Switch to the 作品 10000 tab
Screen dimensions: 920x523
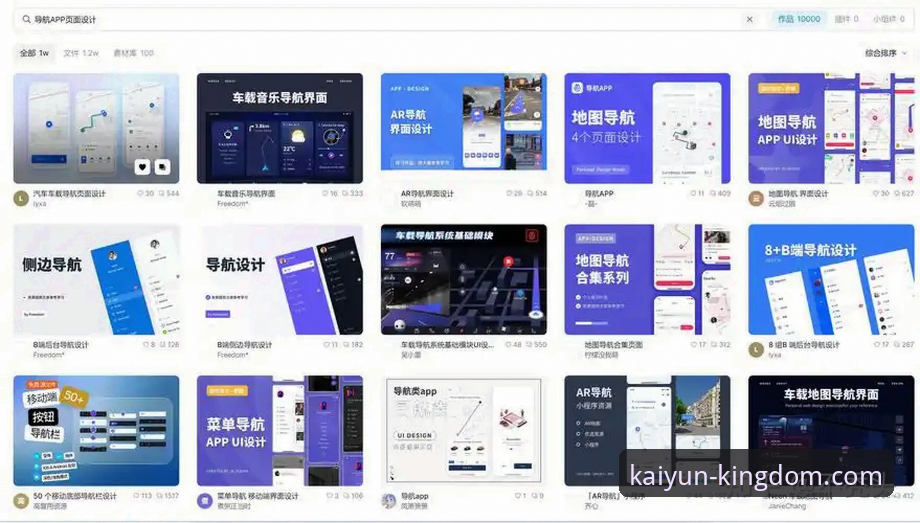799,19
